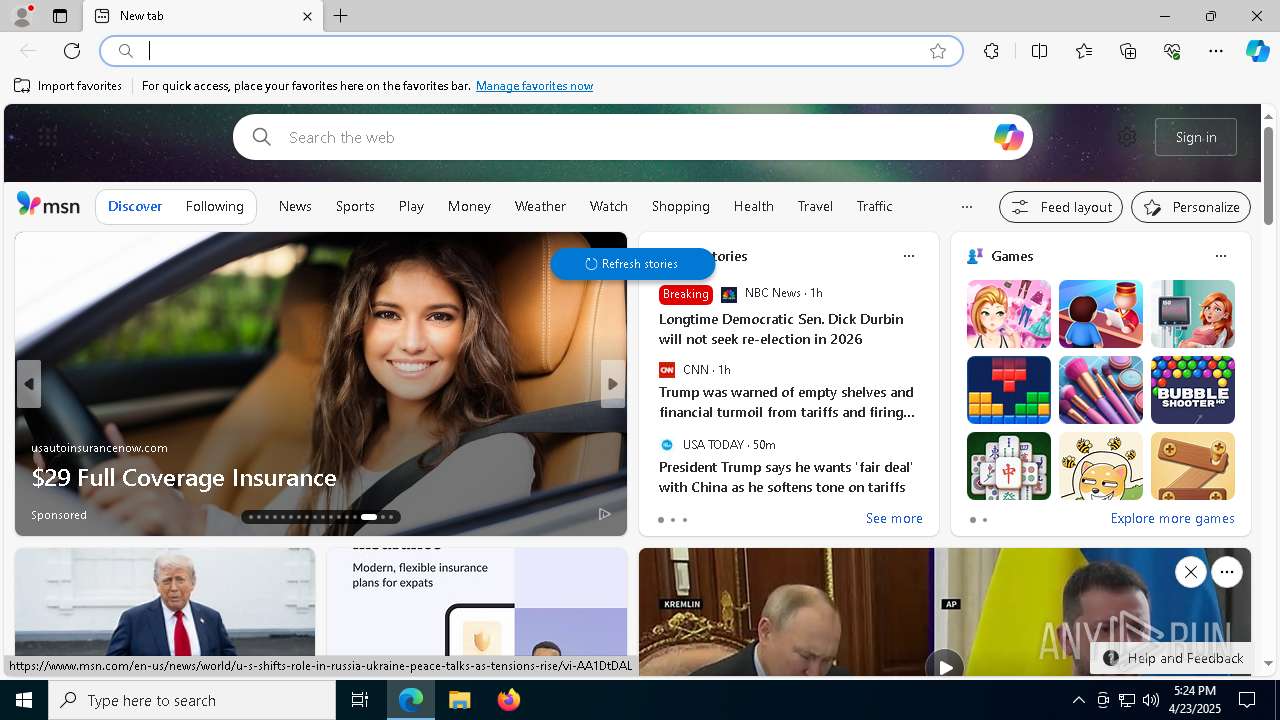This screenshot has width=1280, height=720.
Task: Select the Following tab
Action: (x=214, y=206)
